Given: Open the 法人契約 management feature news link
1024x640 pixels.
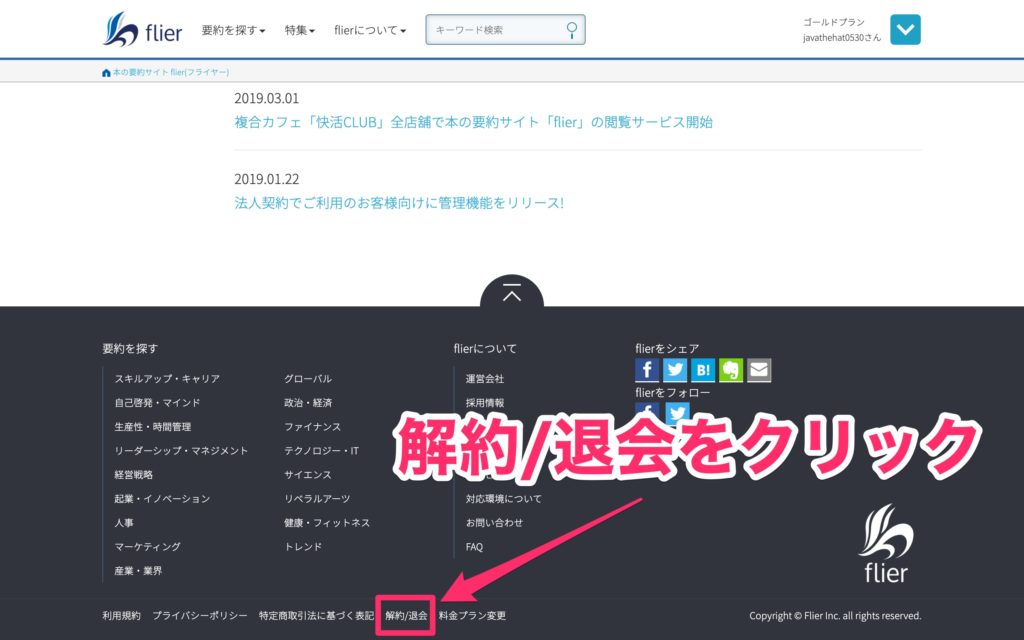Looking at the screenshot, I should [399, 203].
